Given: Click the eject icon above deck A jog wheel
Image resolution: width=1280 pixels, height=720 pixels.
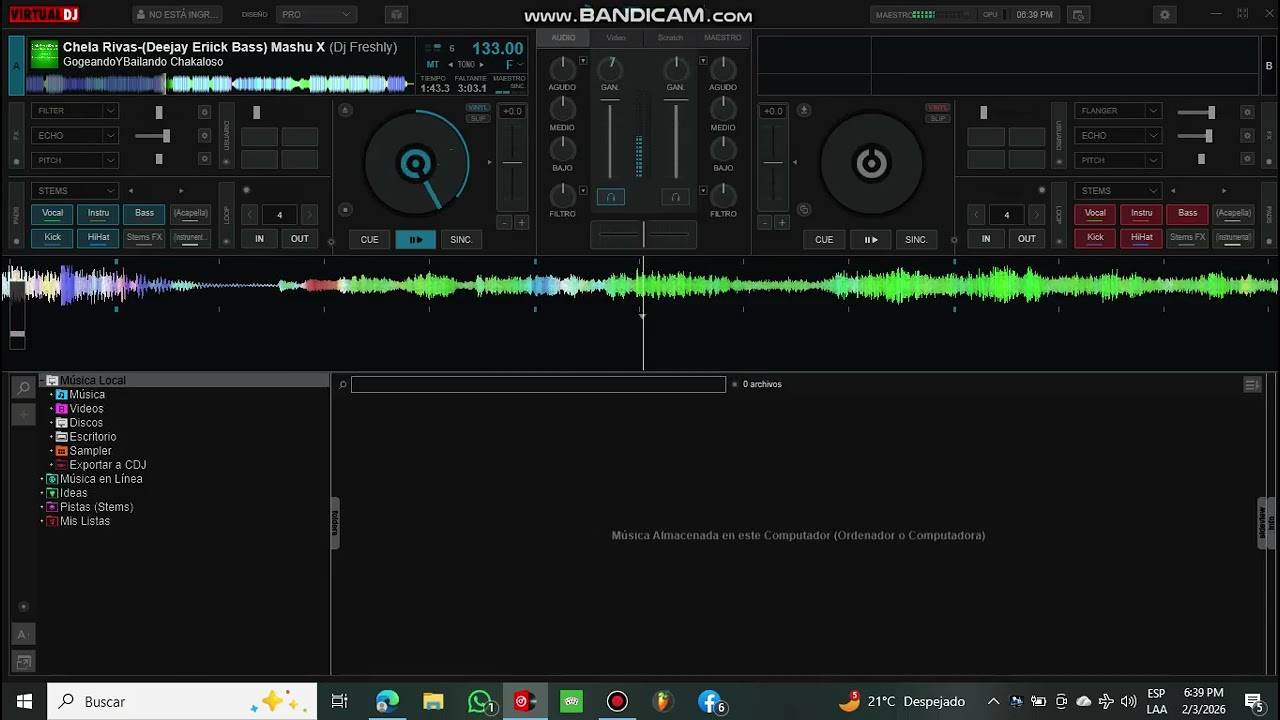Looking at the screenshot, I should 345,111.
